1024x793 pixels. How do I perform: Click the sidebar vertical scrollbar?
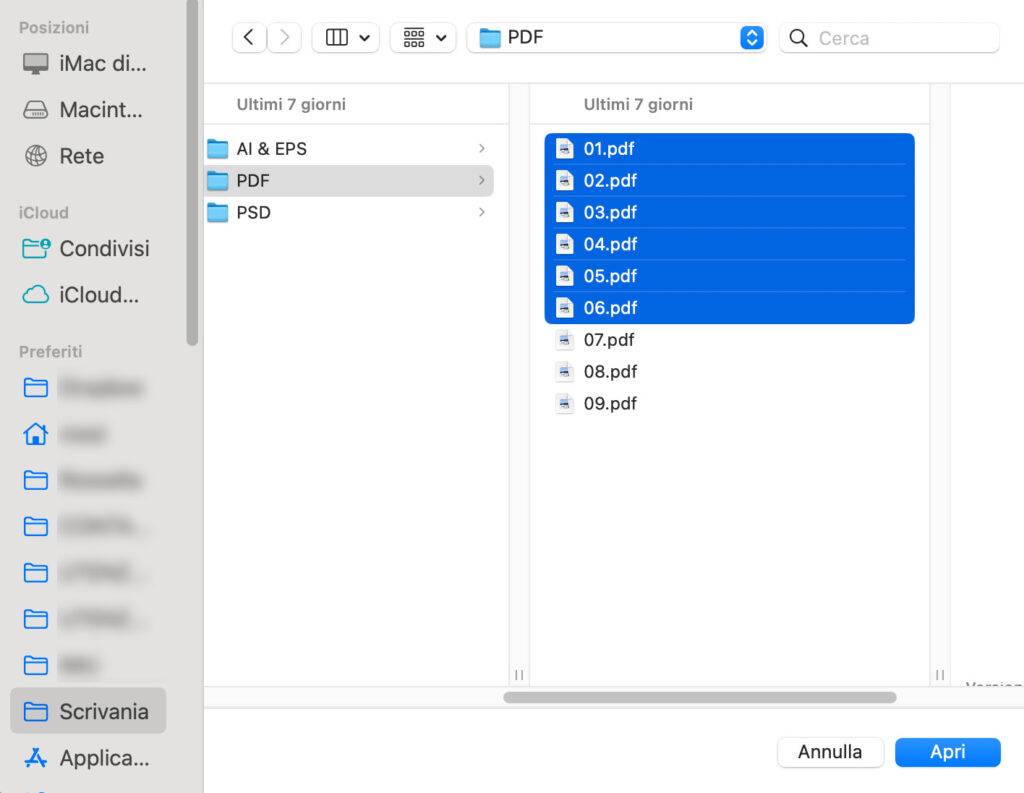[192, 172]
